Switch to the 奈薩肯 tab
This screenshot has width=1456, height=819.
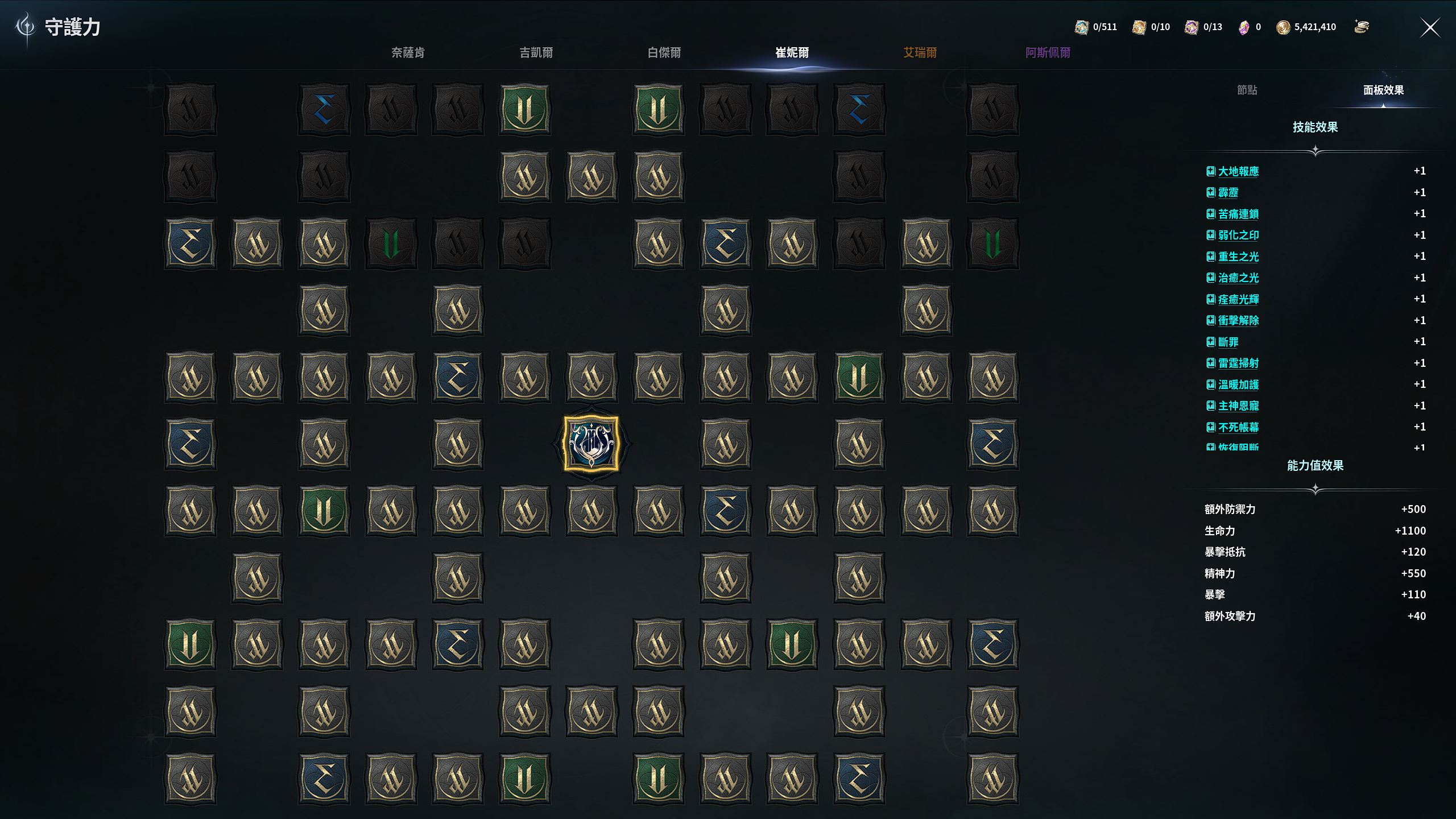pyautogui.click(x=408, y=53)
